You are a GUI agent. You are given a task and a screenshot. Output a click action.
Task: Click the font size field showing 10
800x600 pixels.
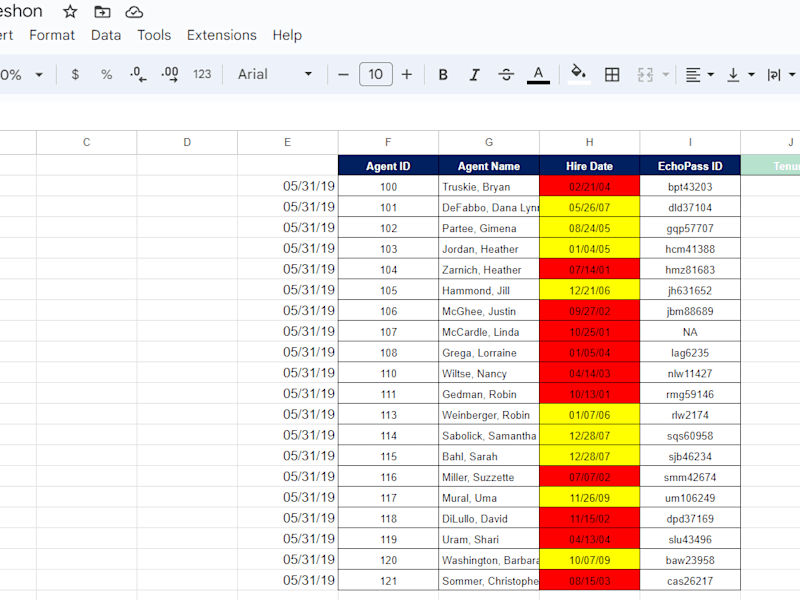(x=376, y=74)
